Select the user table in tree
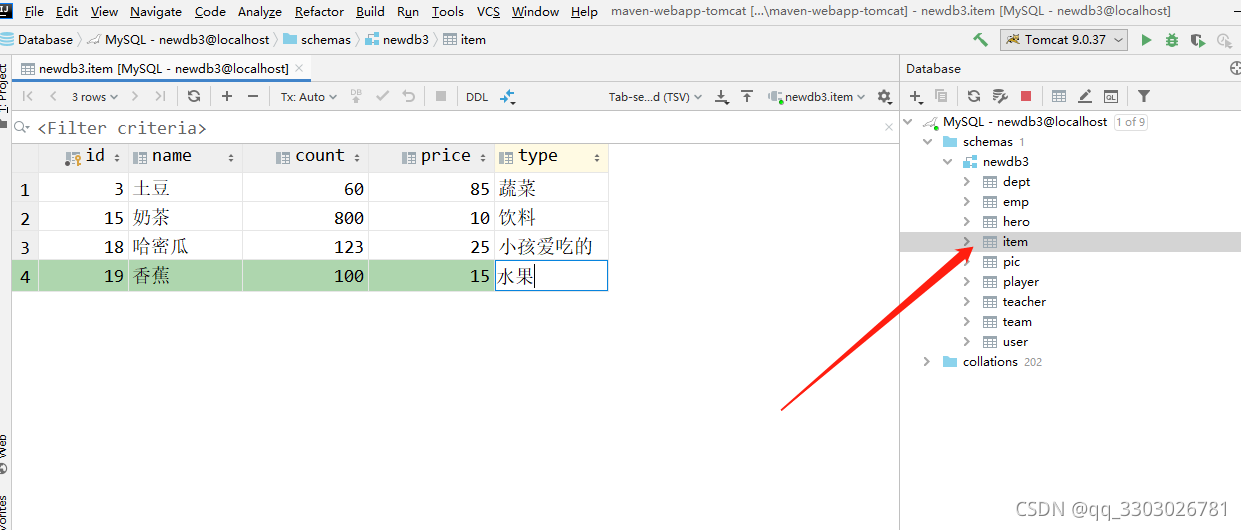The height and width of the screenshot is (530, 1241). click(x=1015, y=342)
